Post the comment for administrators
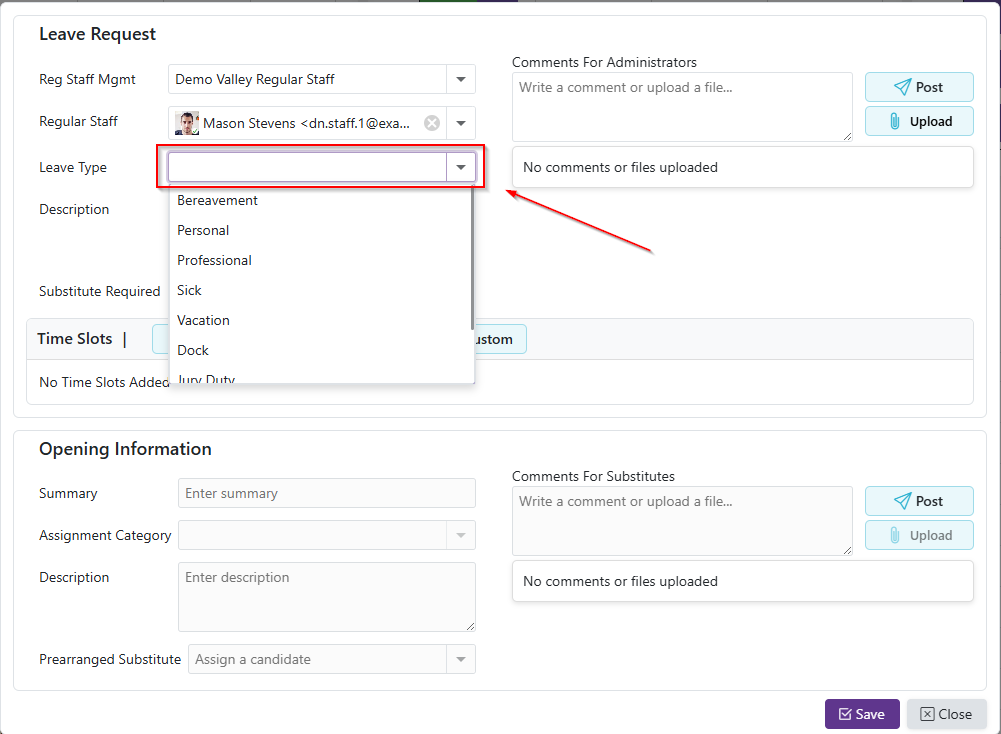Screen dimensions: 1001x734 (x=918, y=87)
